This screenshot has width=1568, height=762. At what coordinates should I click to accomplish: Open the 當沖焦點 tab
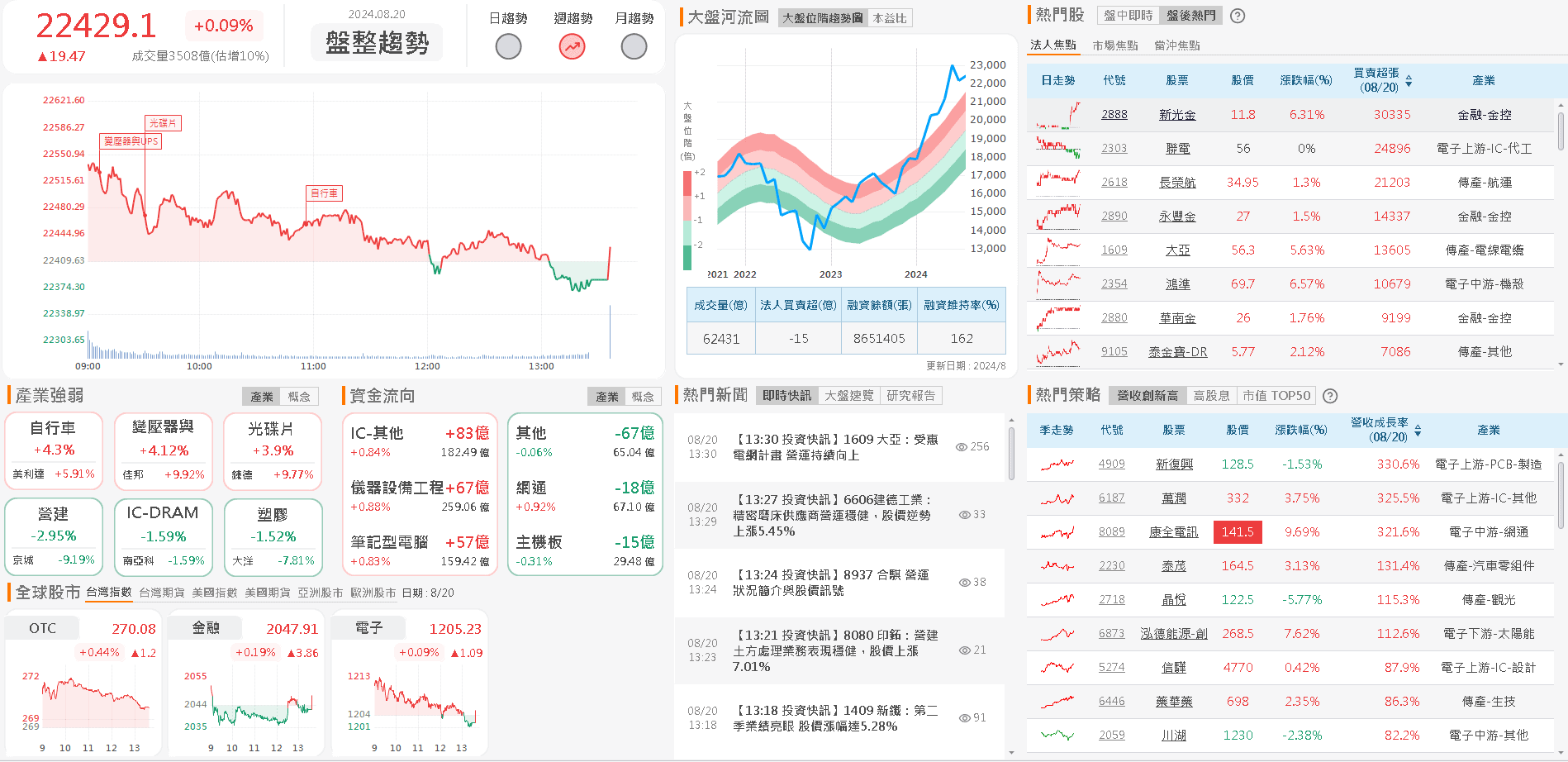tap(1176, 45)
